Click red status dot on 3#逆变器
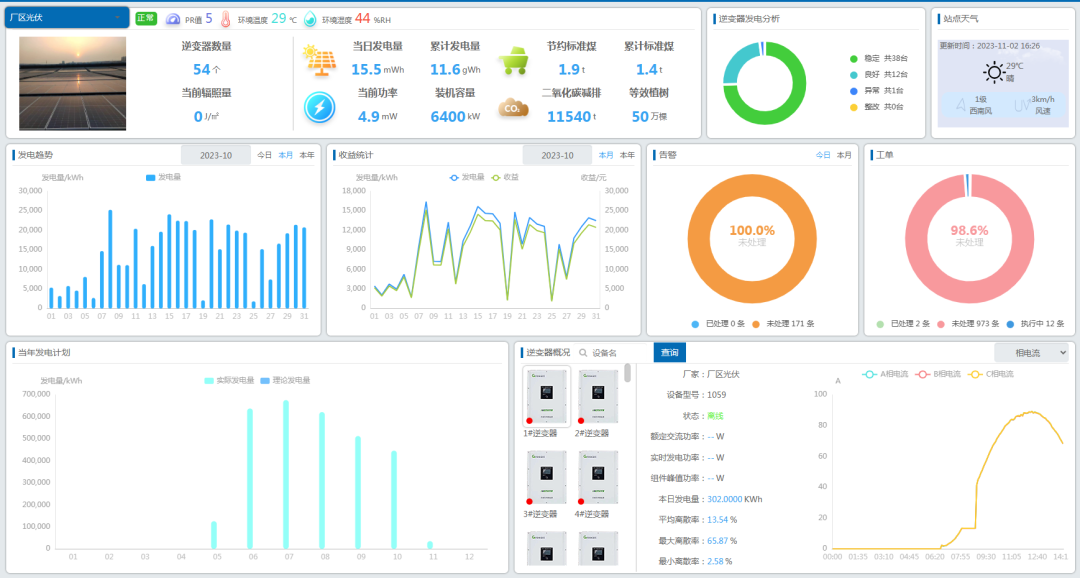1080x578 pixels. click(x=529, y=502)
